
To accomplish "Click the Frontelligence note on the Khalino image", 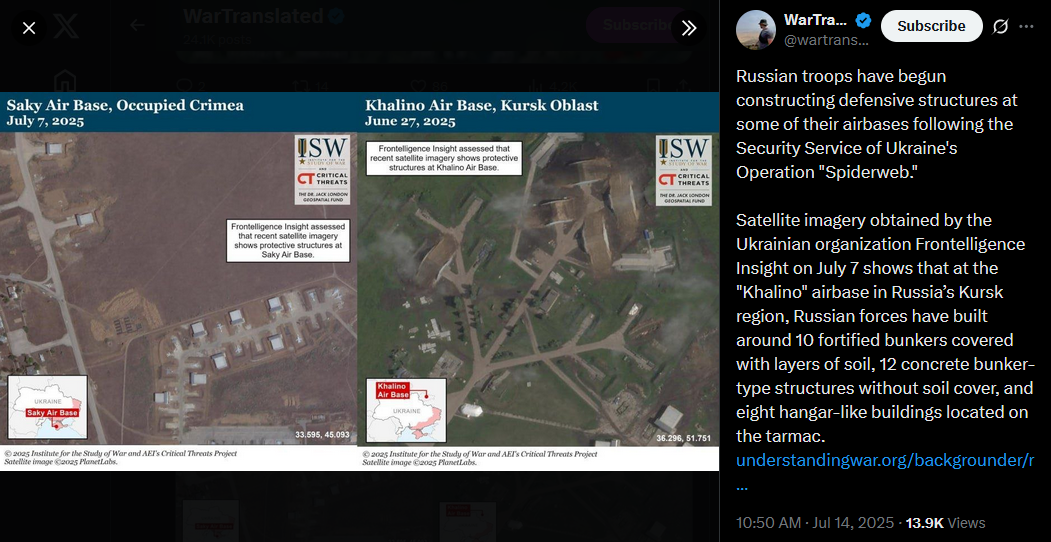I will [x=444, y=158].
